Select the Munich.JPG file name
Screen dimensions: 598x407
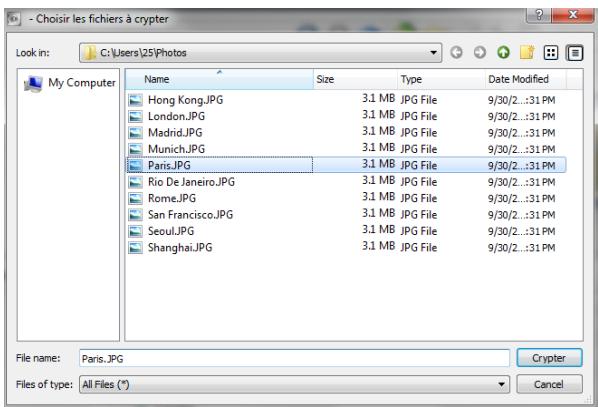pyautogui.click(x=176, y=150)
